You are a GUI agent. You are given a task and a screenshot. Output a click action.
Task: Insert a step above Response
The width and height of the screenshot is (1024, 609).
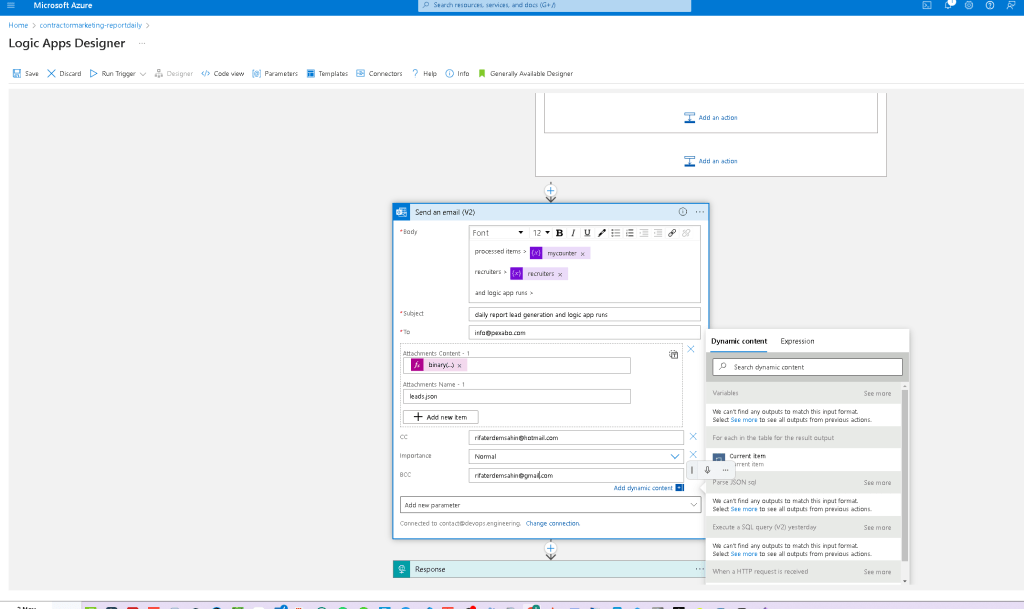(551, 548)
